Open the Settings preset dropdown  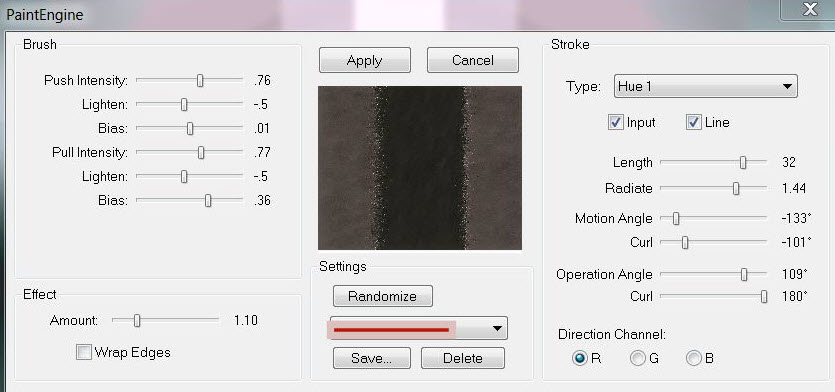point(419,329)
